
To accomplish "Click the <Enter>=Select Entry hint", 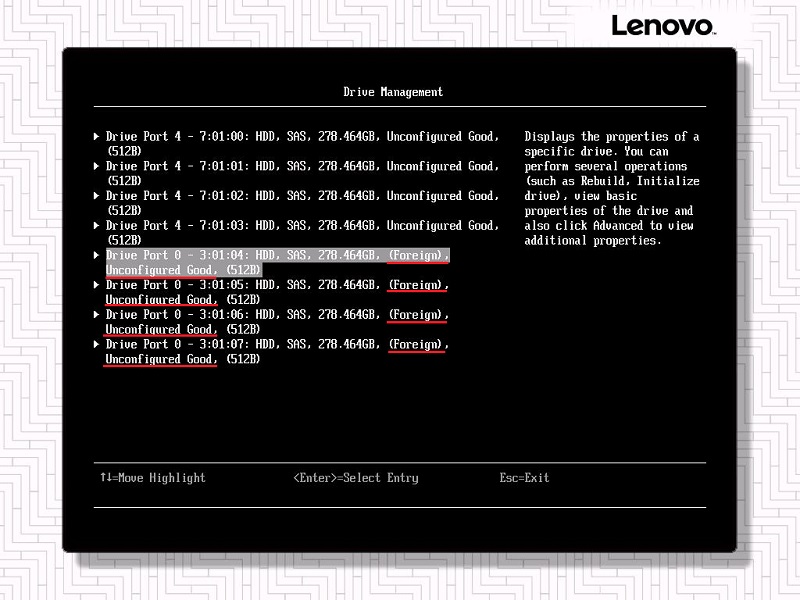I will [x=355, y=478].
